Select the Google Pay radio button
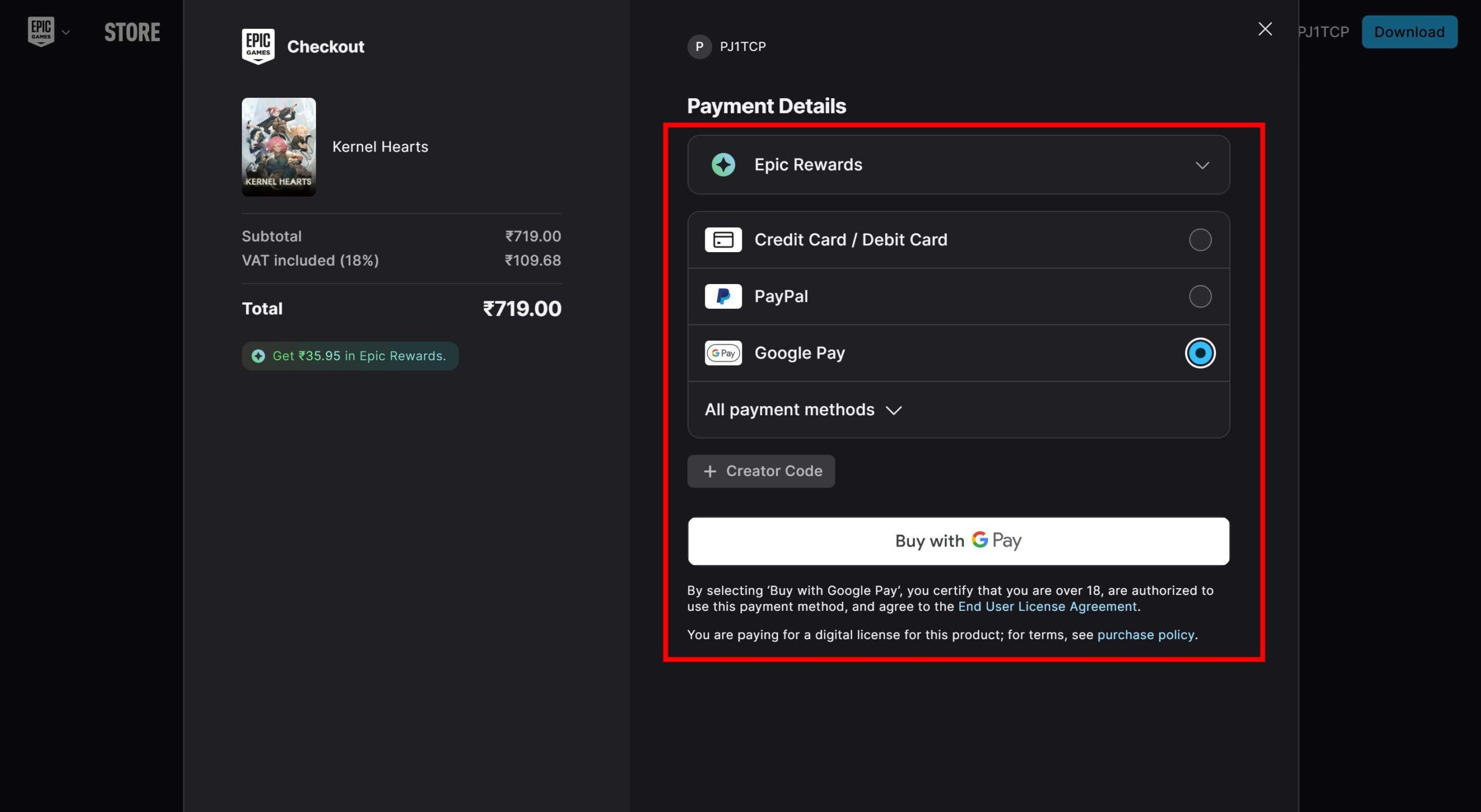This screenshot has width=1481, height=812. [1200, 353]
